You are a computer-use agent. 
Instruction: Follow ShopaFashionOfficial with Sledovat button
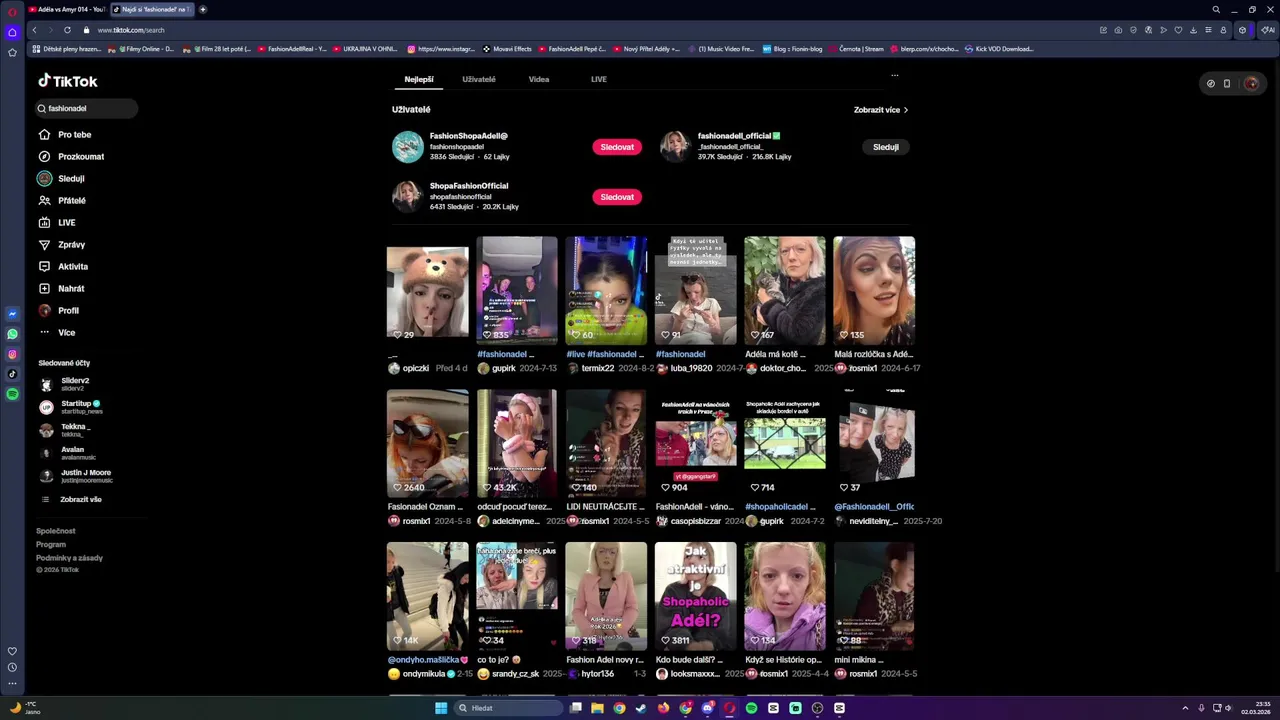point(617,197)
